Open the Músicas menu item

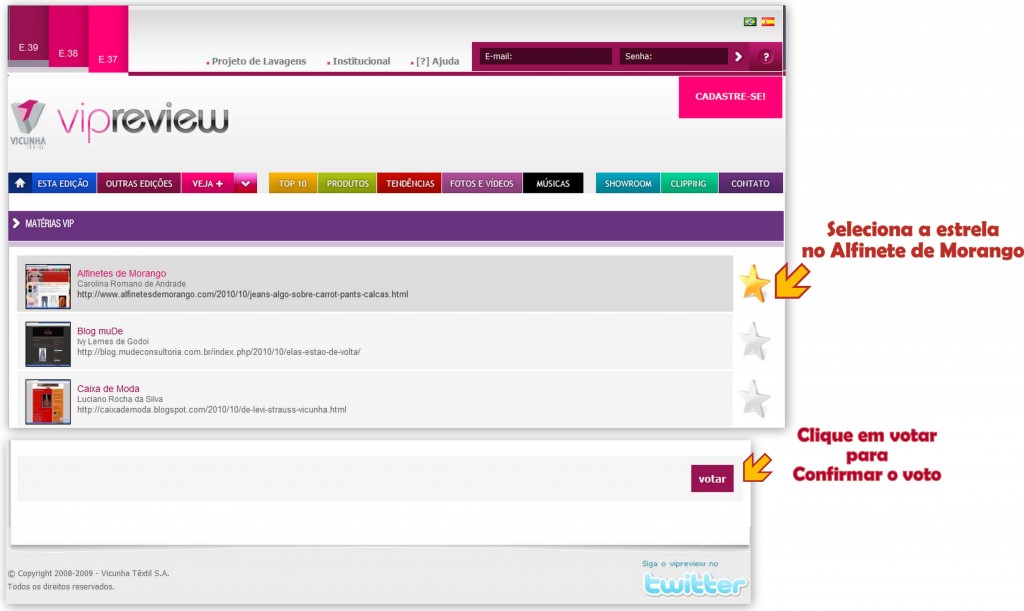pos(553,183)
